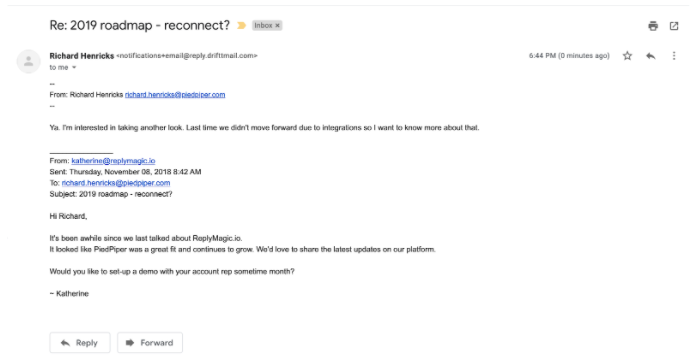
Task: Click the Reply button below the message
Action: click(x=80, y=342)
